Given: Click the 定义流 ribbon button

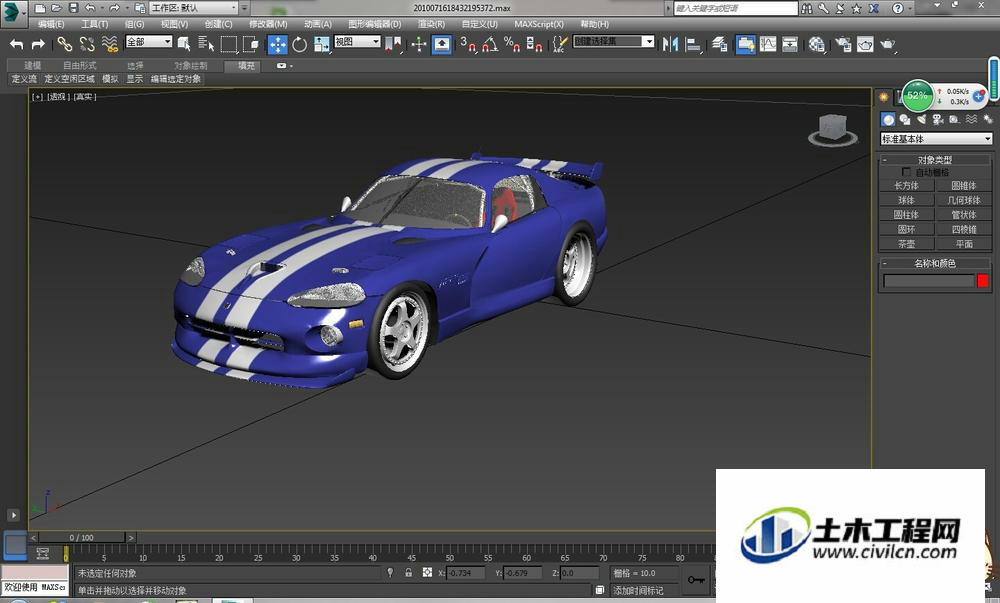Looking at the screenshot, I should (x=24, y=79).
